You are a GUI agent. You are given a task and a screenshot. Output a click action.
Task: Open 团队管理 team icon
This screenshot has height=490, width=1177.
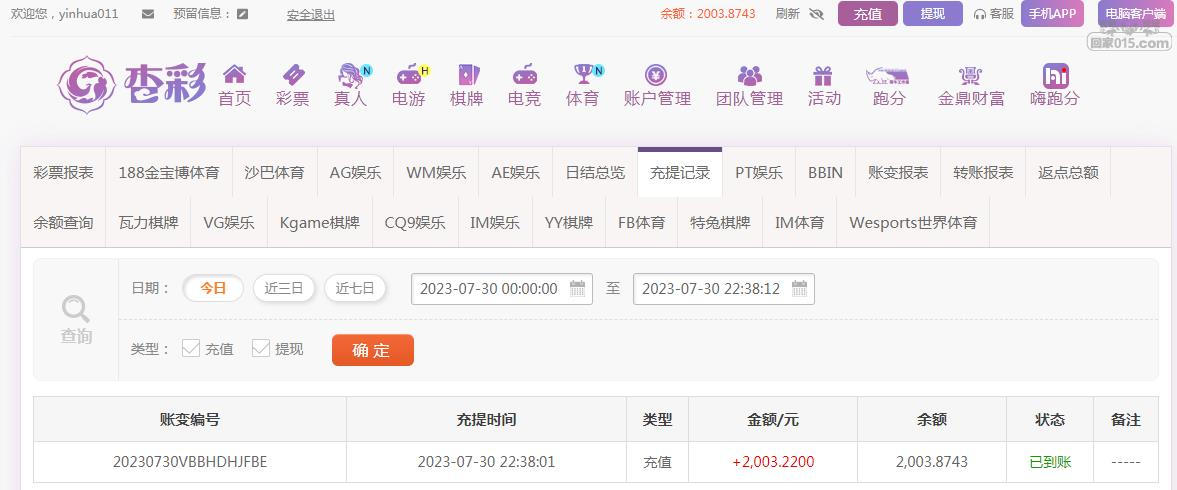[x=749, y=75]
